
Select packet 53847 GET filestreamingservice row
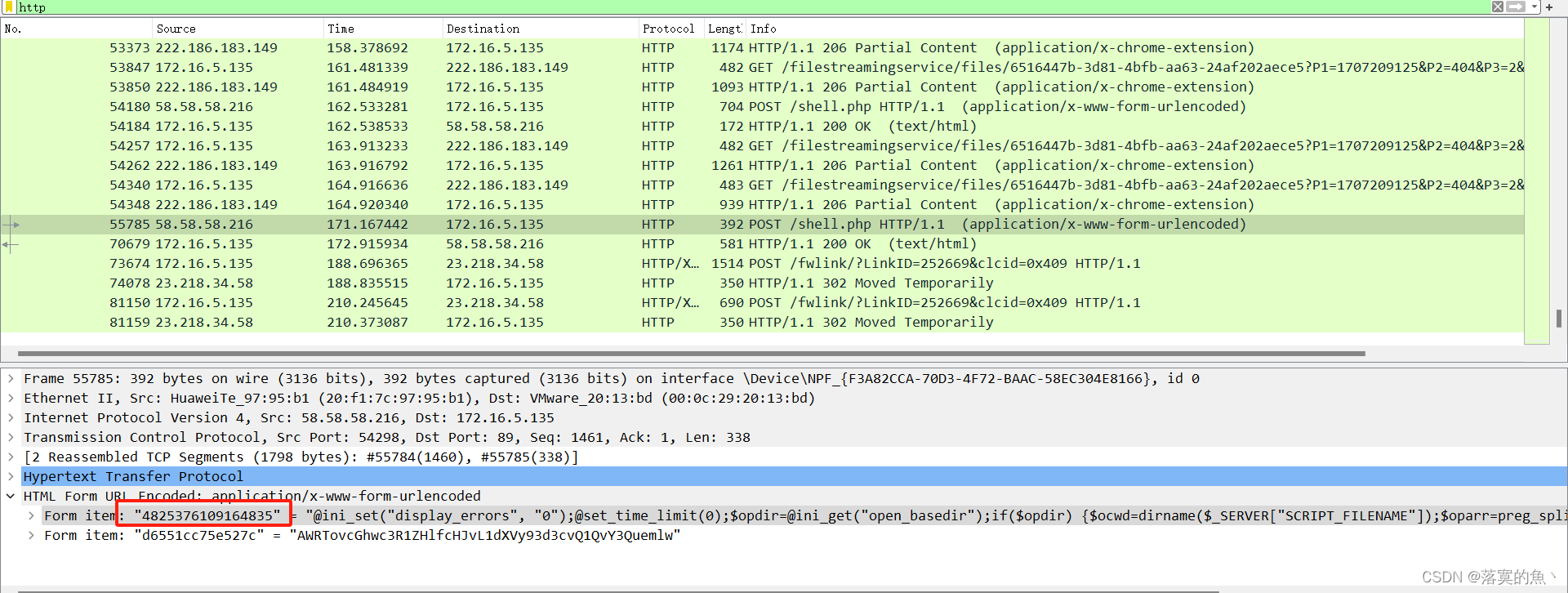click(x=762, y=67)
